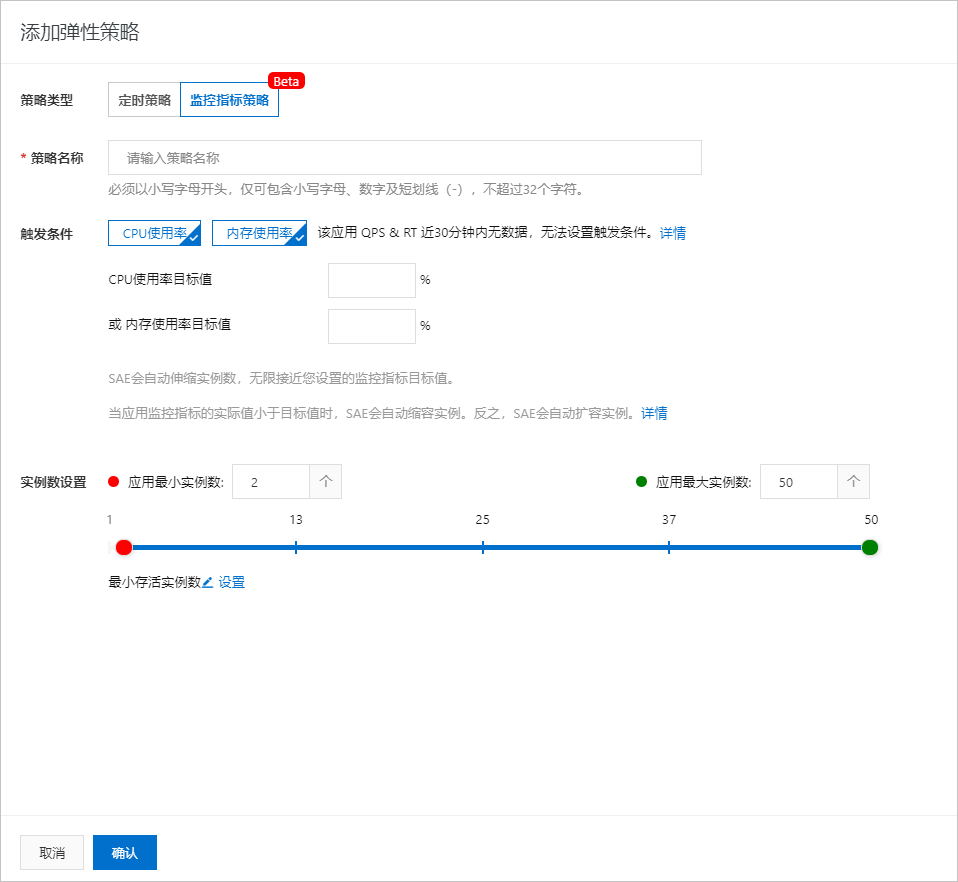This screenshot has height=882, width=958.
Task: Click slider track at the 25 mark
Action: (x=483, y=547)
